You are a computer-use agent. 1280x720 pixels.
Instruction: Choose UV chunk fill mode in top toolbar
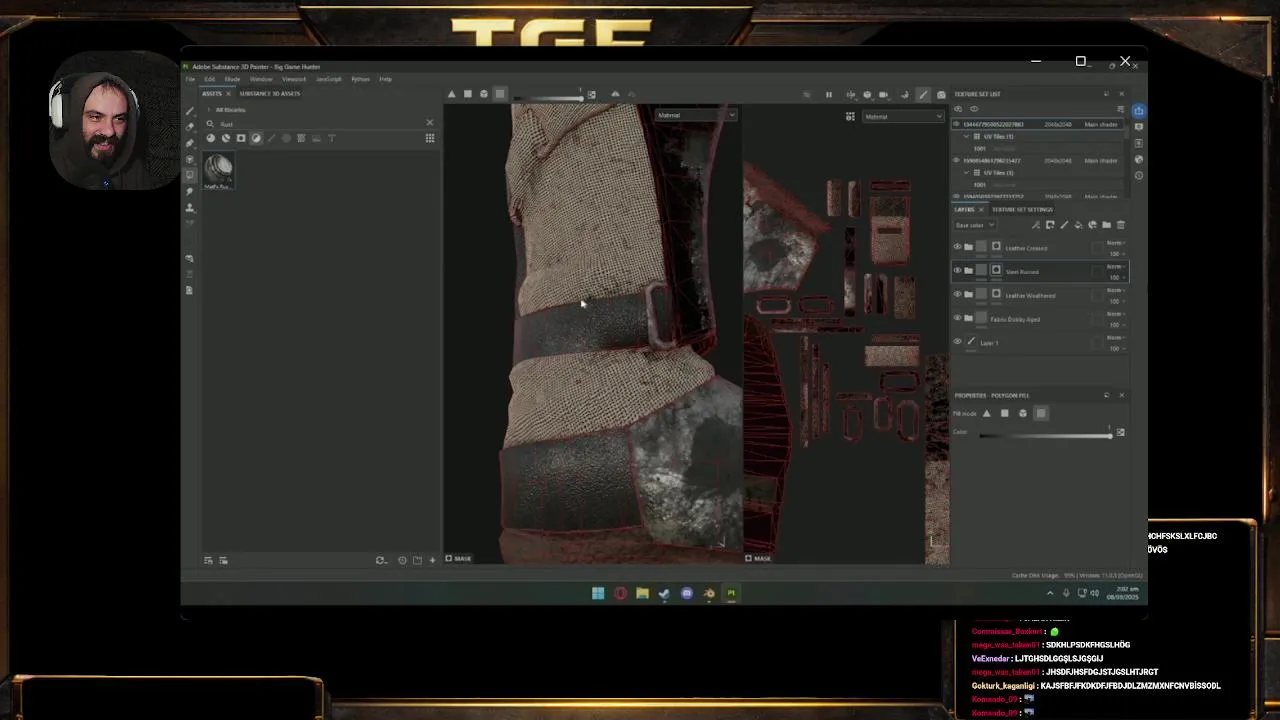point(500,94)
